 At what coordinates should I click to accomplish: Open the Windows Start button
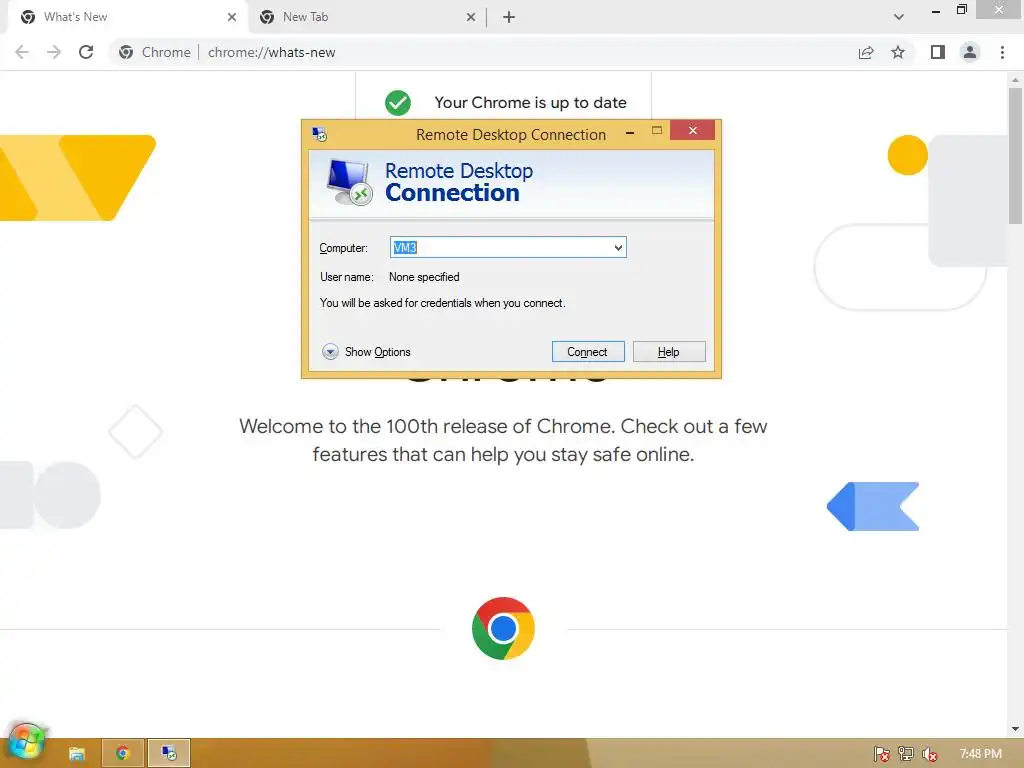(25, 743)
